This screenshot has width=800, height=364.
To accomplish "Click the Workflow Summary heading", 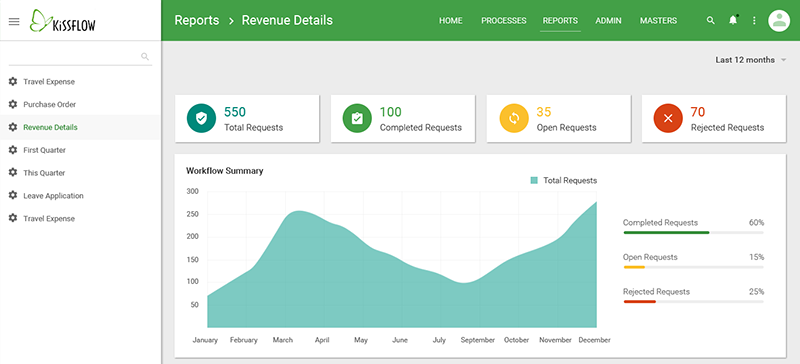I will [224, 171].
